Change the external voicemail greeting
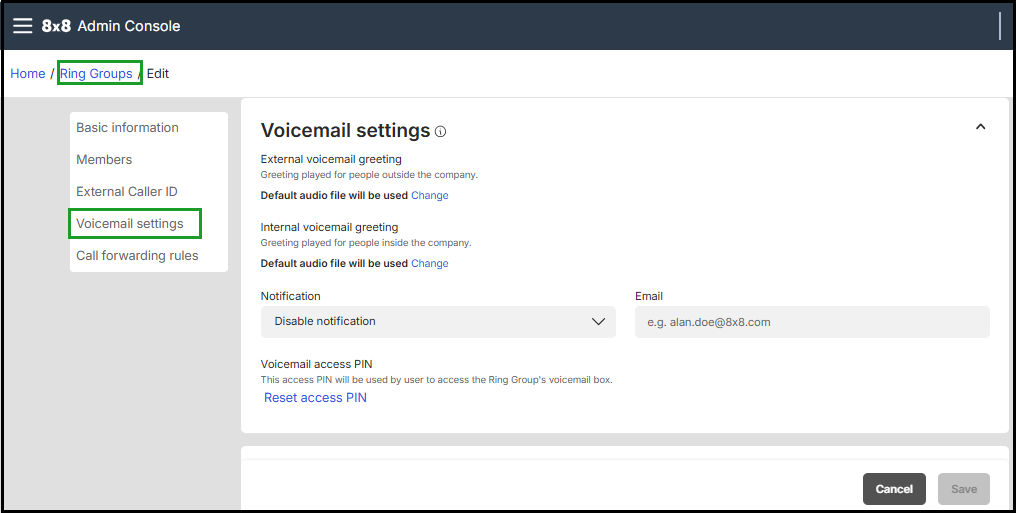 [430, 196]
